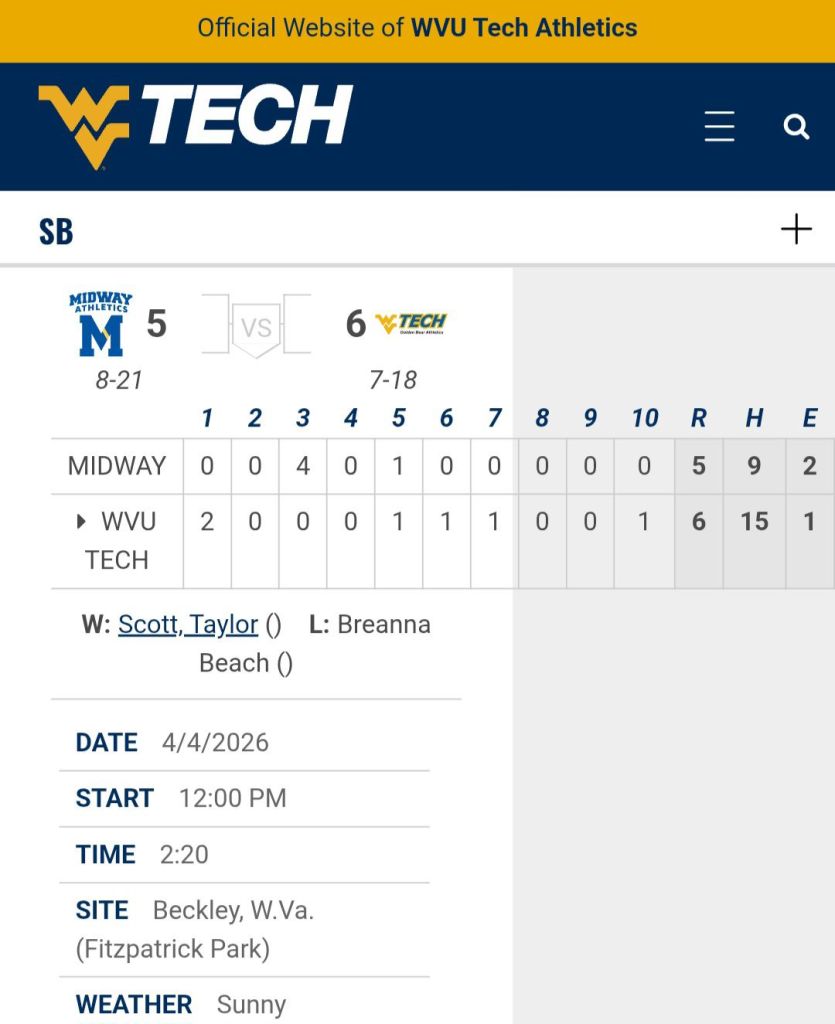Screen dimensions: 835x1024
Task: Click the Midway score of 5
Action: 156,324
